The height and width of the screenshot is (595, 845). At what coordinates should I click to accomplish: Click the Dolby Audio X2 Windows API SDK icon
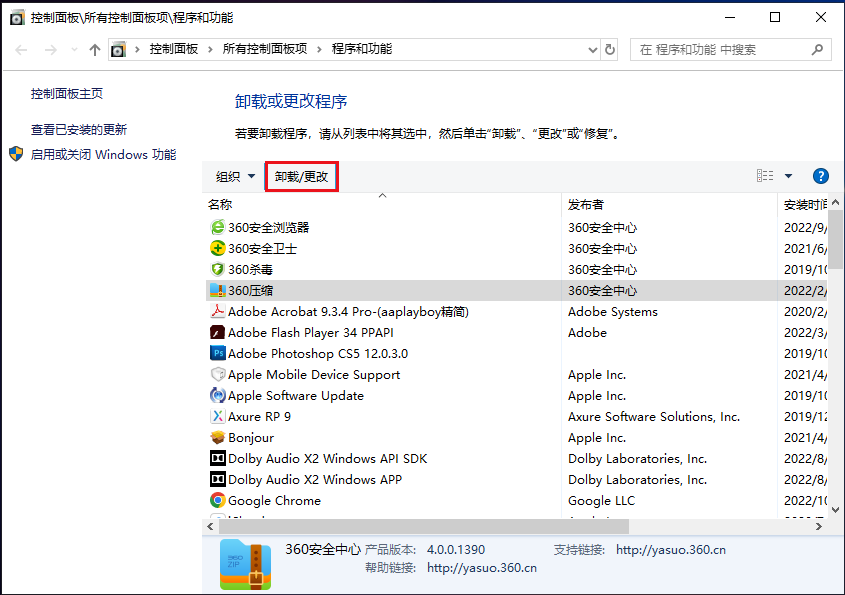click(x=217, y=459)
